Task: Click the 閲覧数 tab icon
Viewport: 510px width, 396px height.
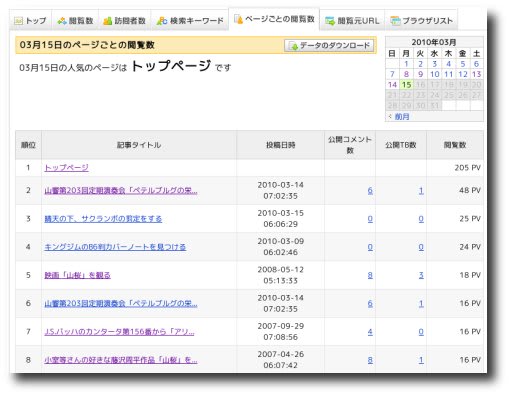Action: pyautogui.click(x=62, y=21)
